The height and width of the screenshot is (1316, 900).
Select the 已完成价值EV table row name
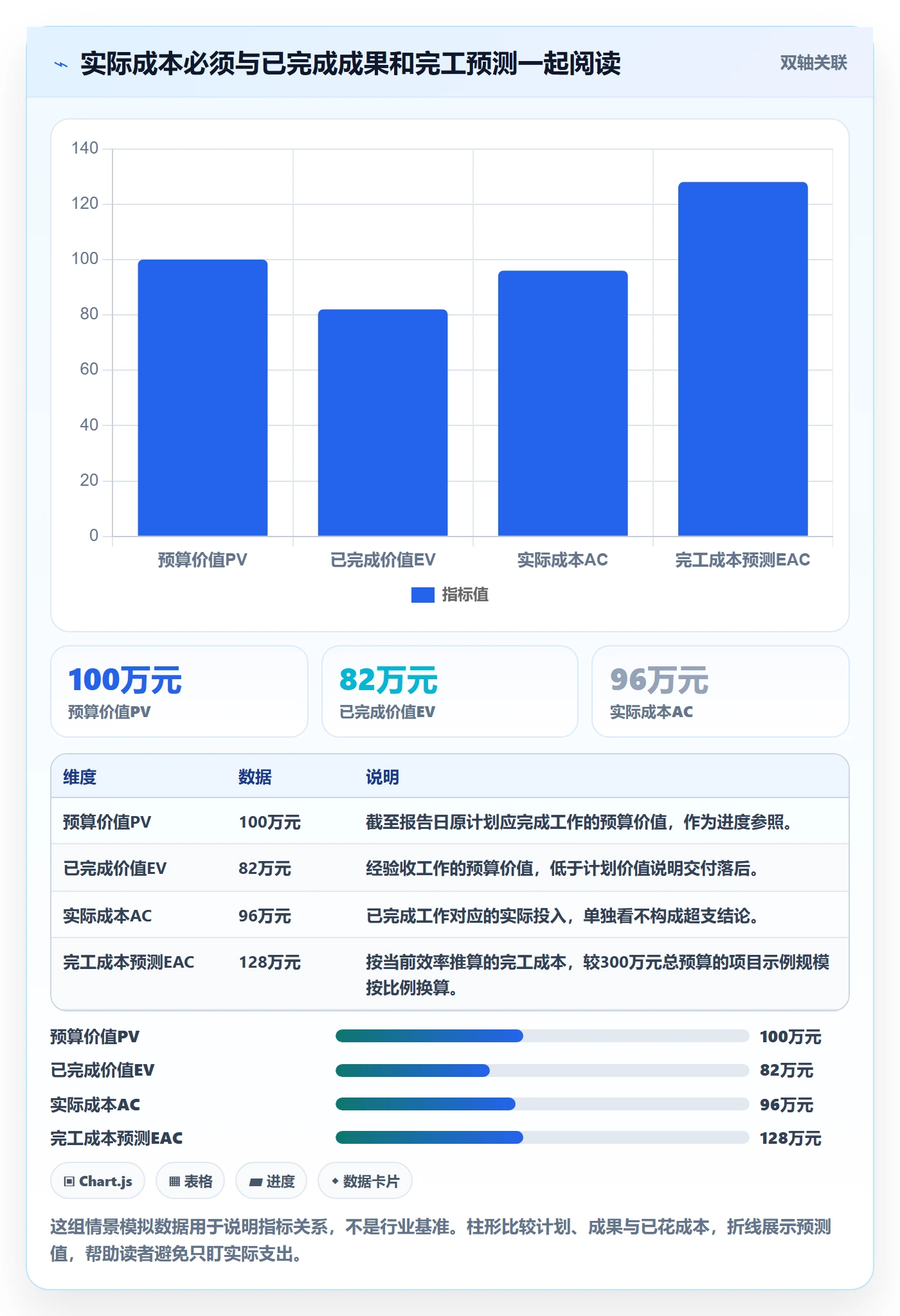tap(115, 868)
